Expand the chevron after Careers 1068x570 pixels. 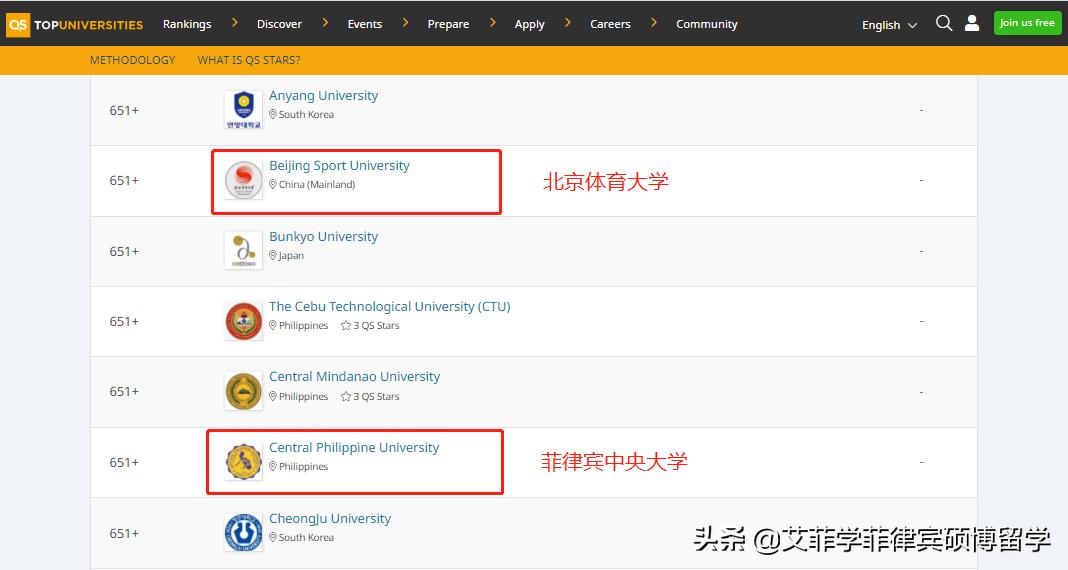(x=655, y=23)
